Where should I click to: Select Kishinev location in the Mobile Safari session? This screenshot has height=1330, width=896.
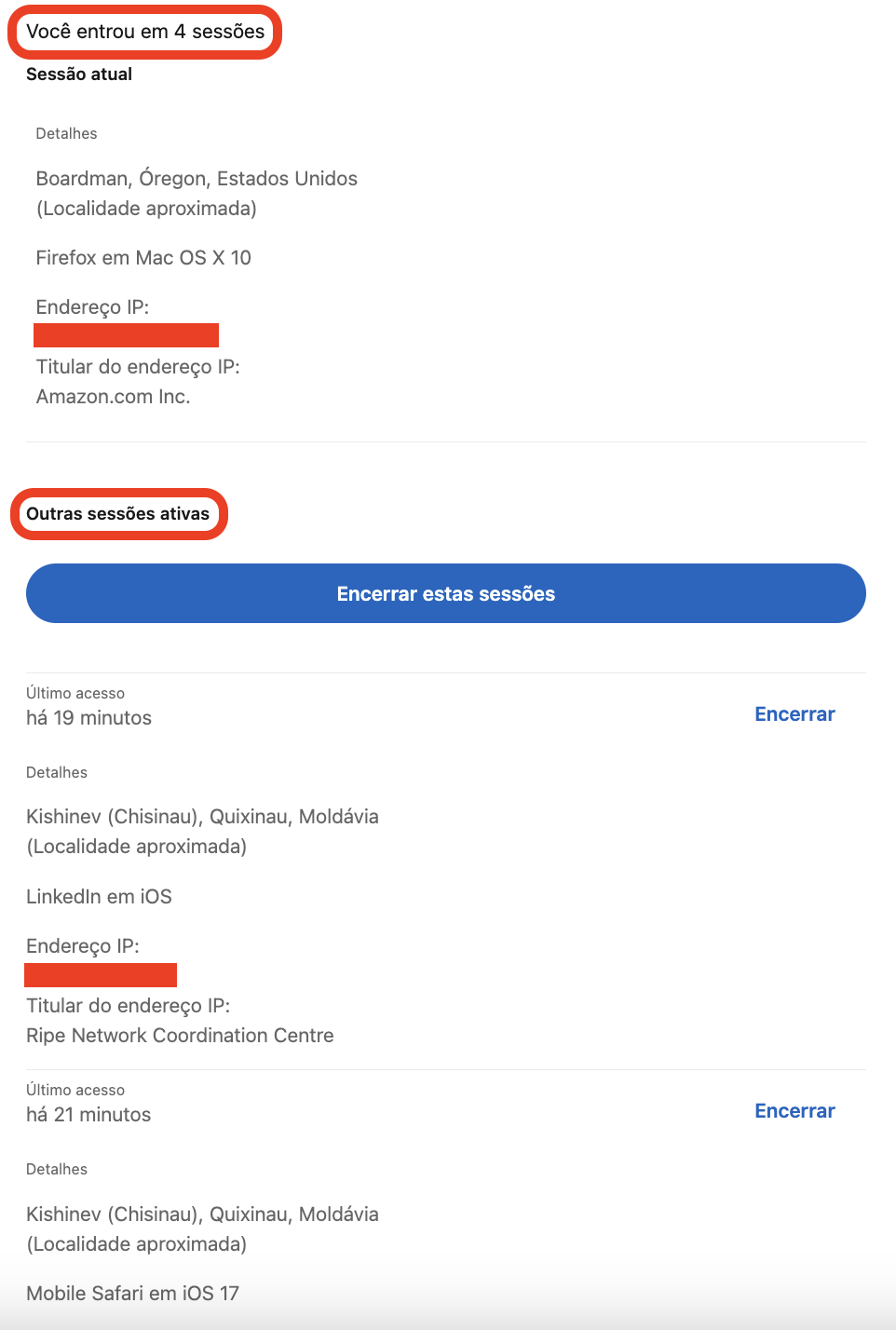click(202, 1215)
